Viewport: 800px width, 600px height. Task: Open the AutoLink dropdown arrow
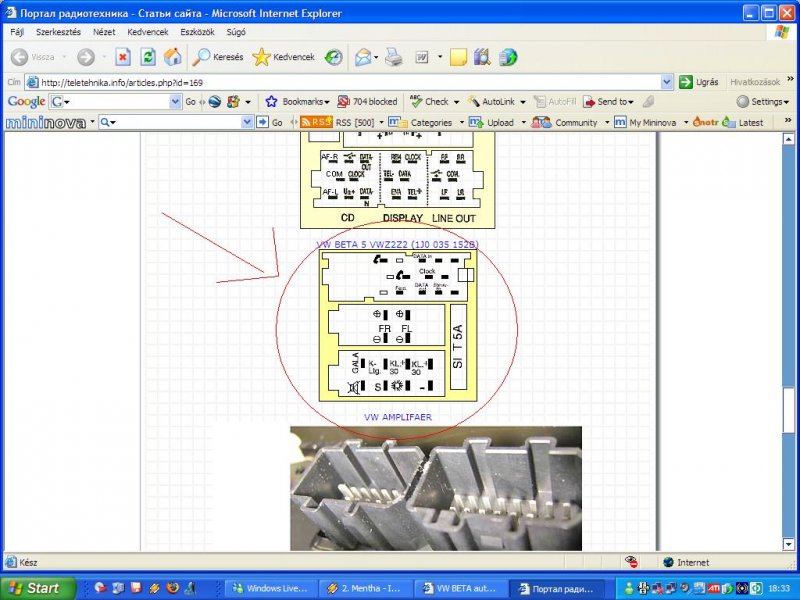pos(522,102)
